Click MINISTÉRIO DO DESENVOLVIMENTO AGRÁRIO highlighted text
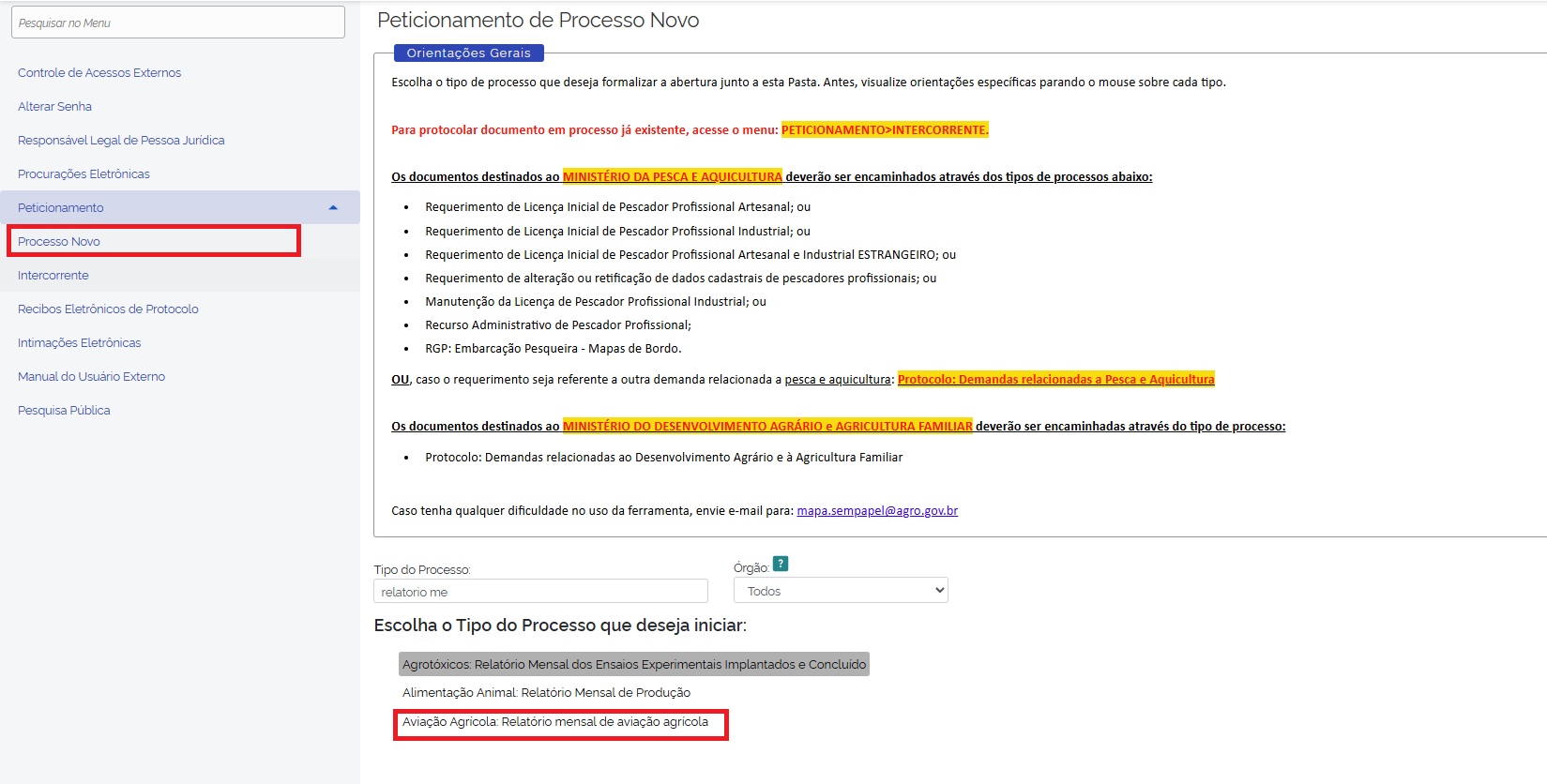This screenshot has width=1547, height=784. [767, 426]
